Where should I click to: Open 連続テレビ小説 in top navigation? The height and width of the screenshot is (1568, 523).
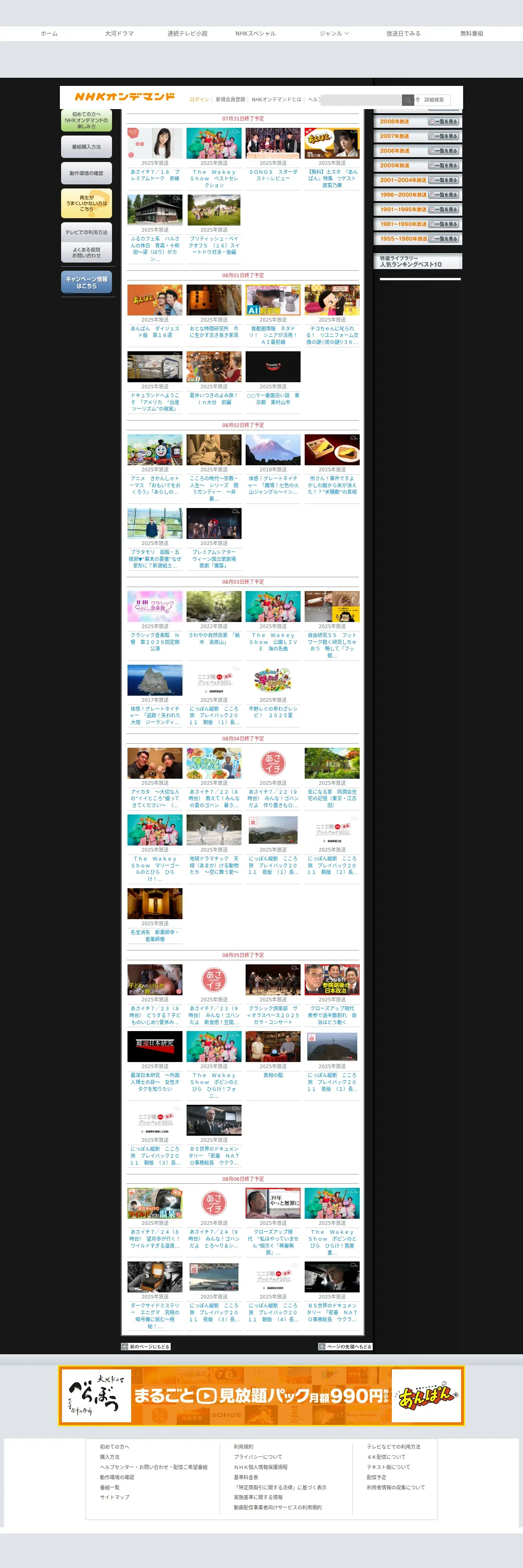point(187,33)
